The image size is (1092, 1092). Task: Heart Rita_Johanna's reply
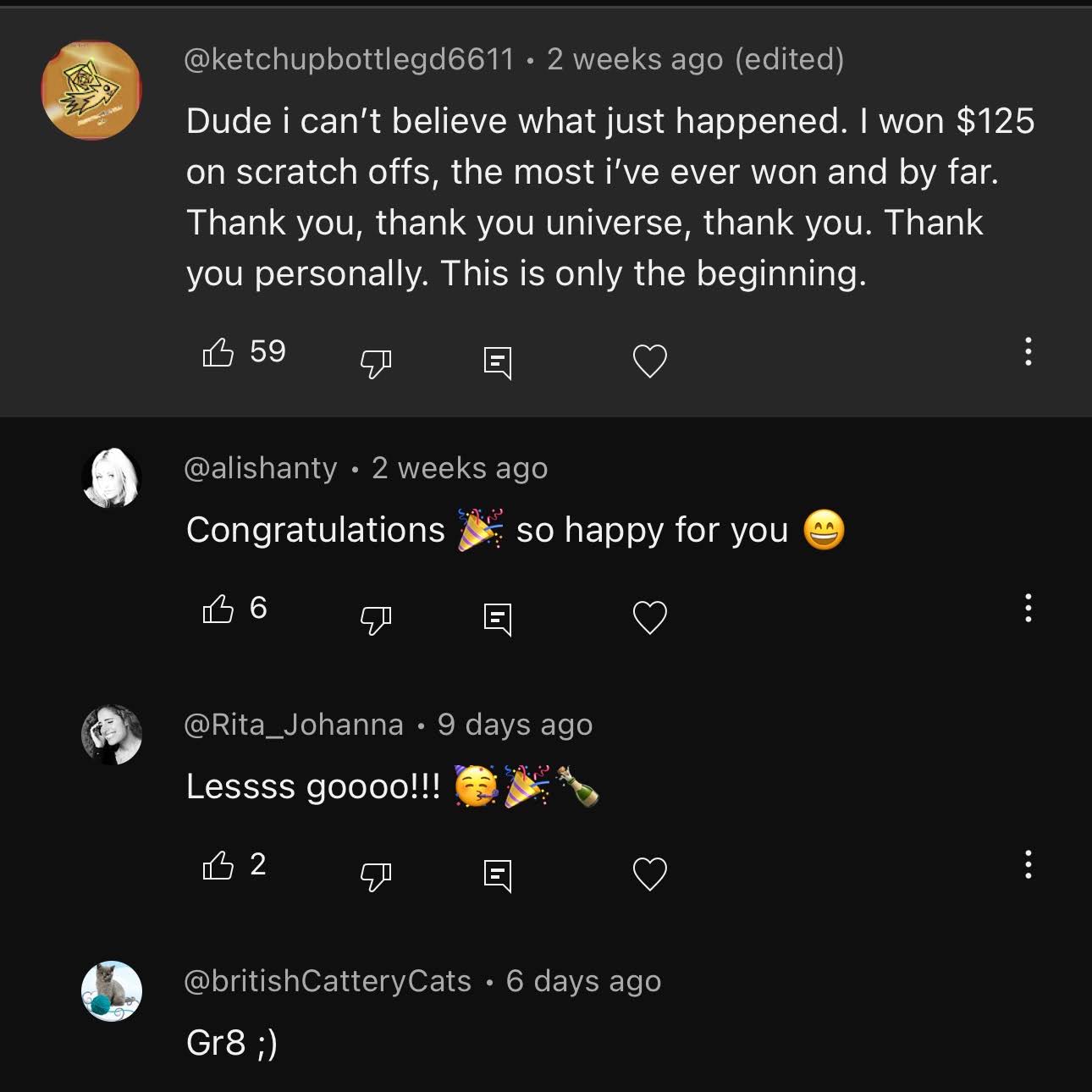tap(650, 874)
